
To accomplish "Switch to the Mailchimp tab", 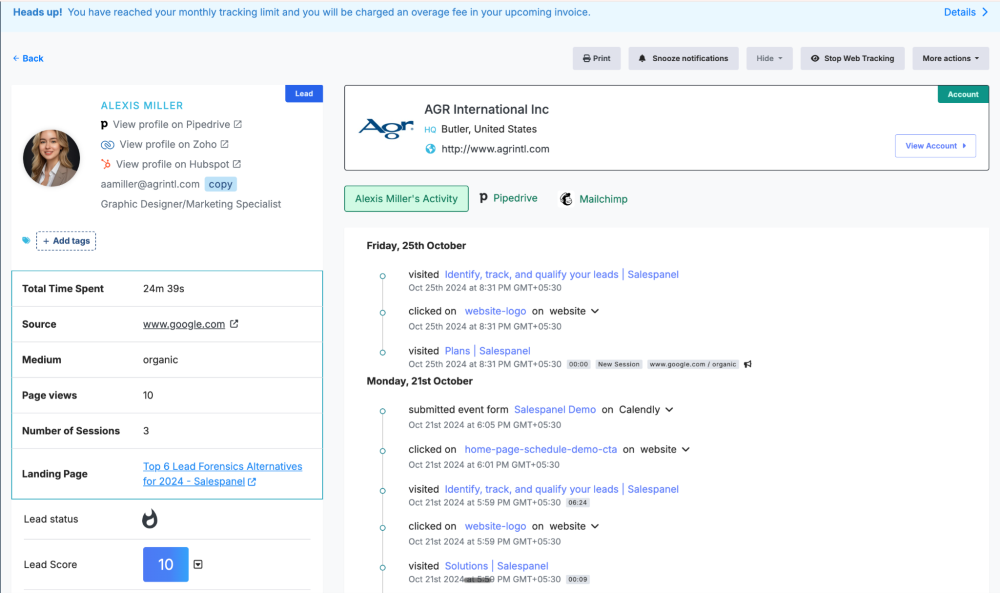I will (593, 199).
